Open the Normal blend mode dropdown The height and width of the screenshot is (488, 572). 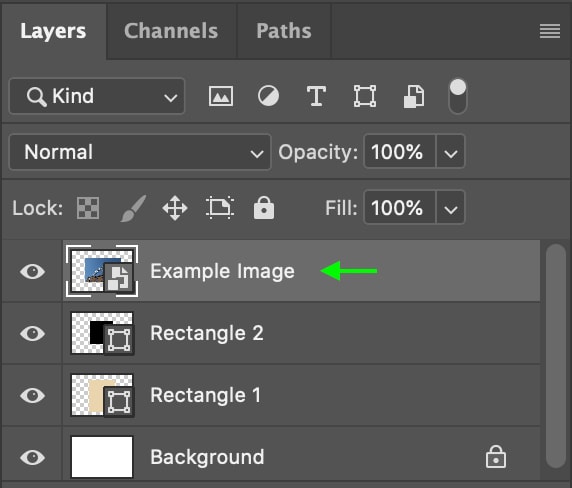coord(140,152)
